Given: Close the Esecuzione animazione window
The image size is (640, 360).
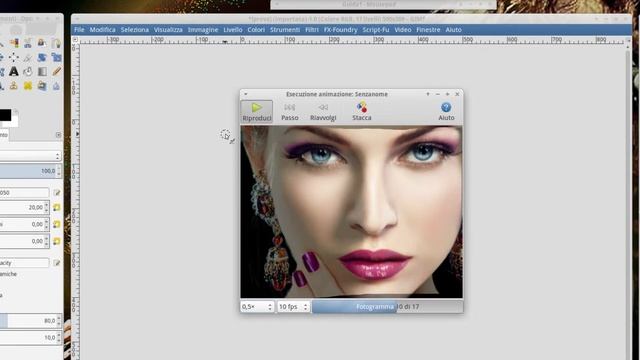Looking at the screenshot, I should 457,94.
